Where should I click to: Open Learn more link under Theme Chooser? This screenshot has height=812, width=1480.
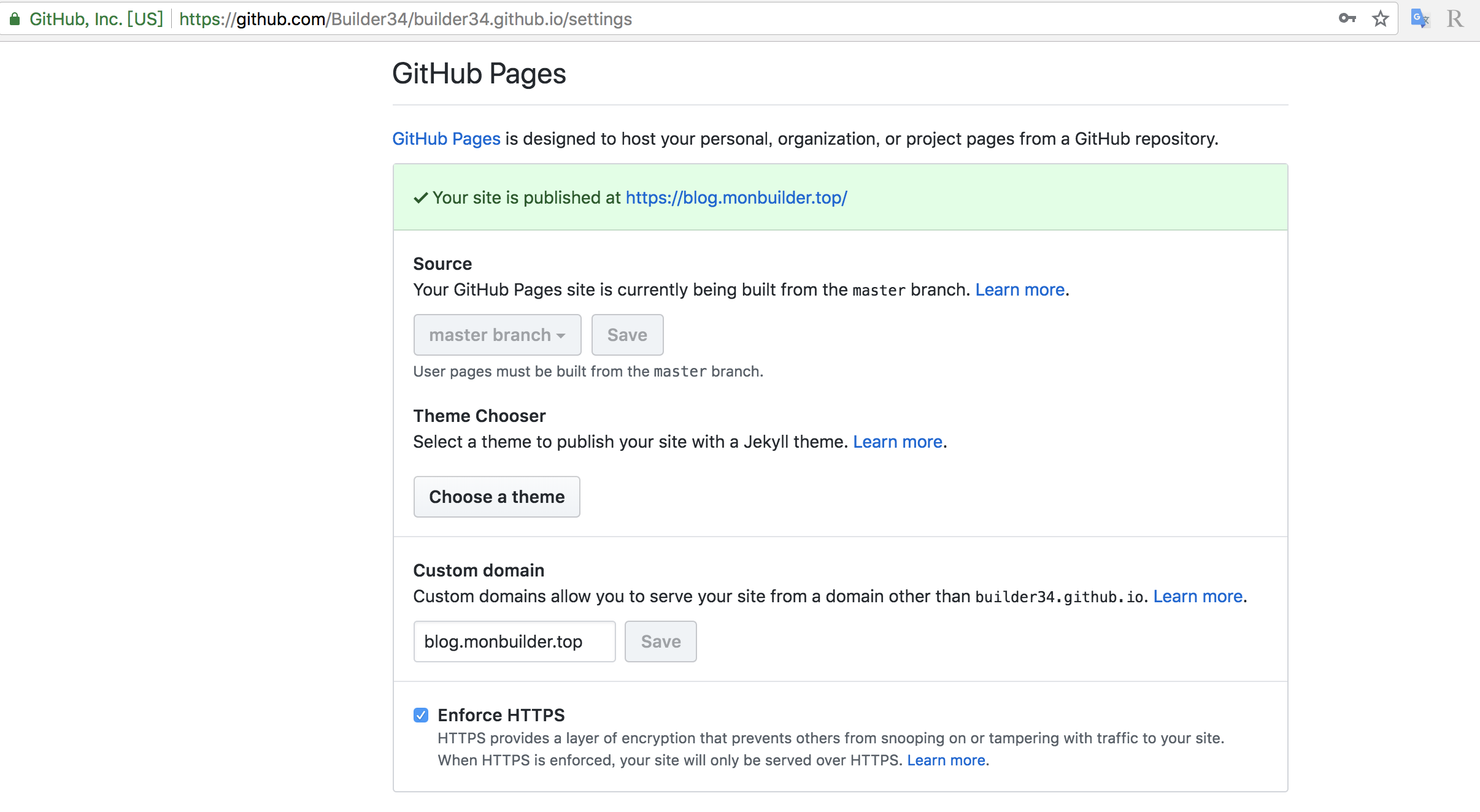(x=898, y=442)
